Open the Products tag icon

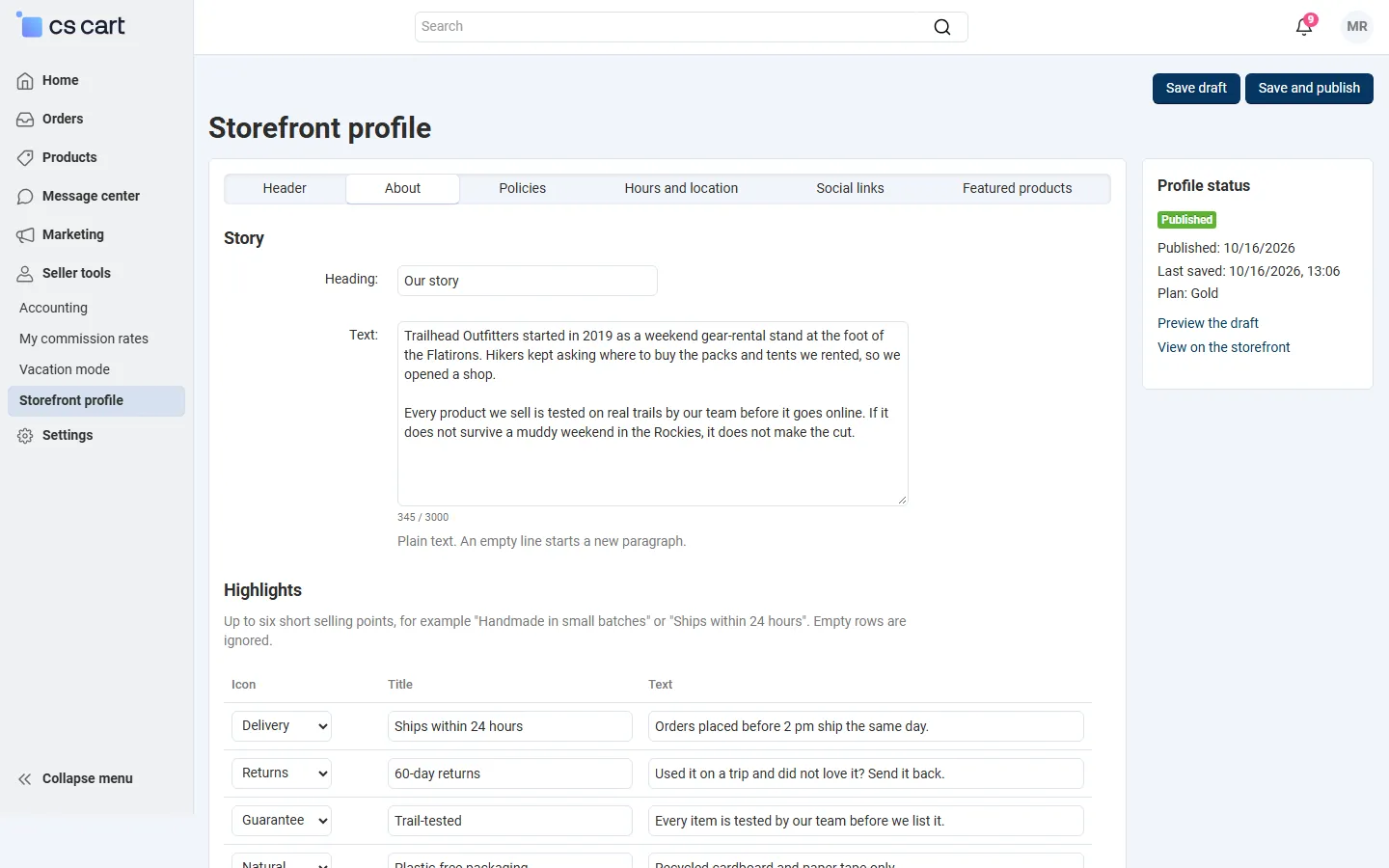coord(25,158)
